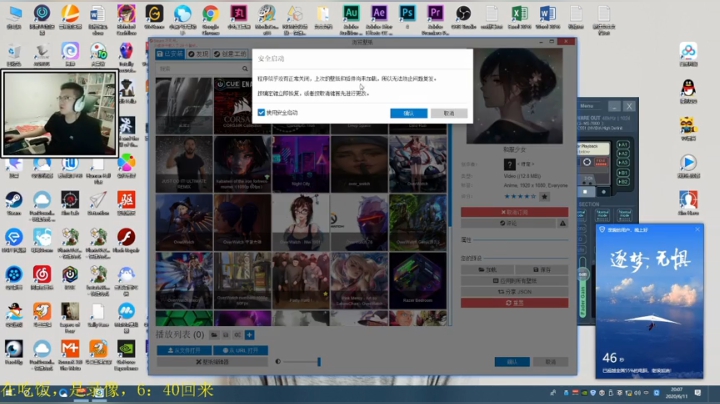Click the 壁纸编辑器 wallpaper editor button
Viewport: 720px width, 404px height.
212,362
